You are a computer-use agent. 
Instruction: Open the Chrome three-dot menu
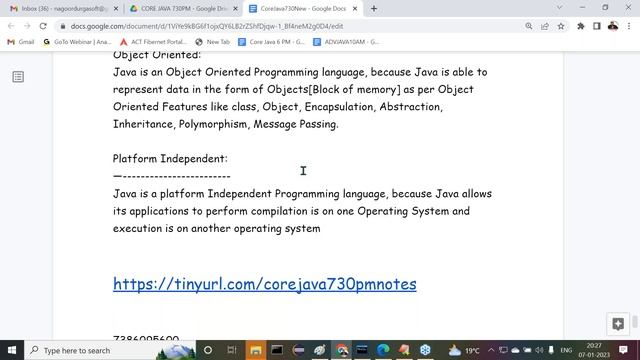629,26
